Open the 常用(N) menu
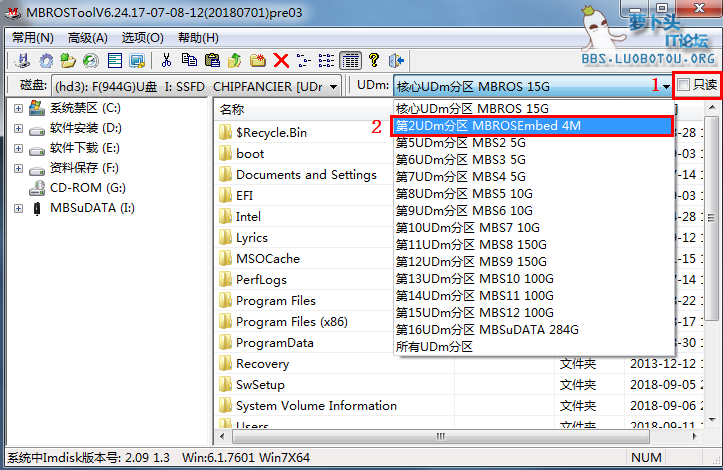Screen dimensions: 723x470 [x=32, y=37]
